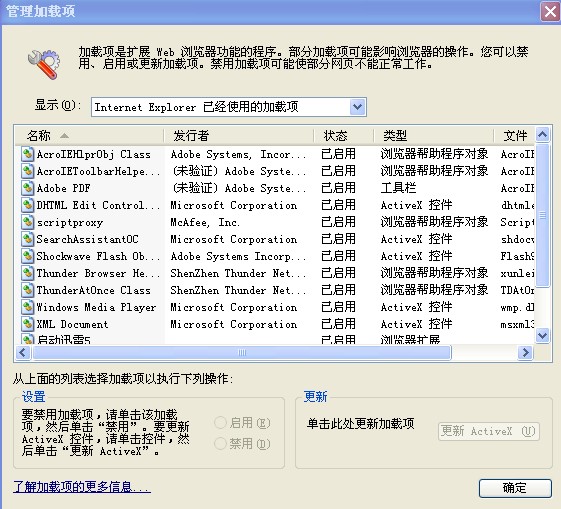Select the SearchAssistantOC add-on name
561x509 pixels.
87,239
